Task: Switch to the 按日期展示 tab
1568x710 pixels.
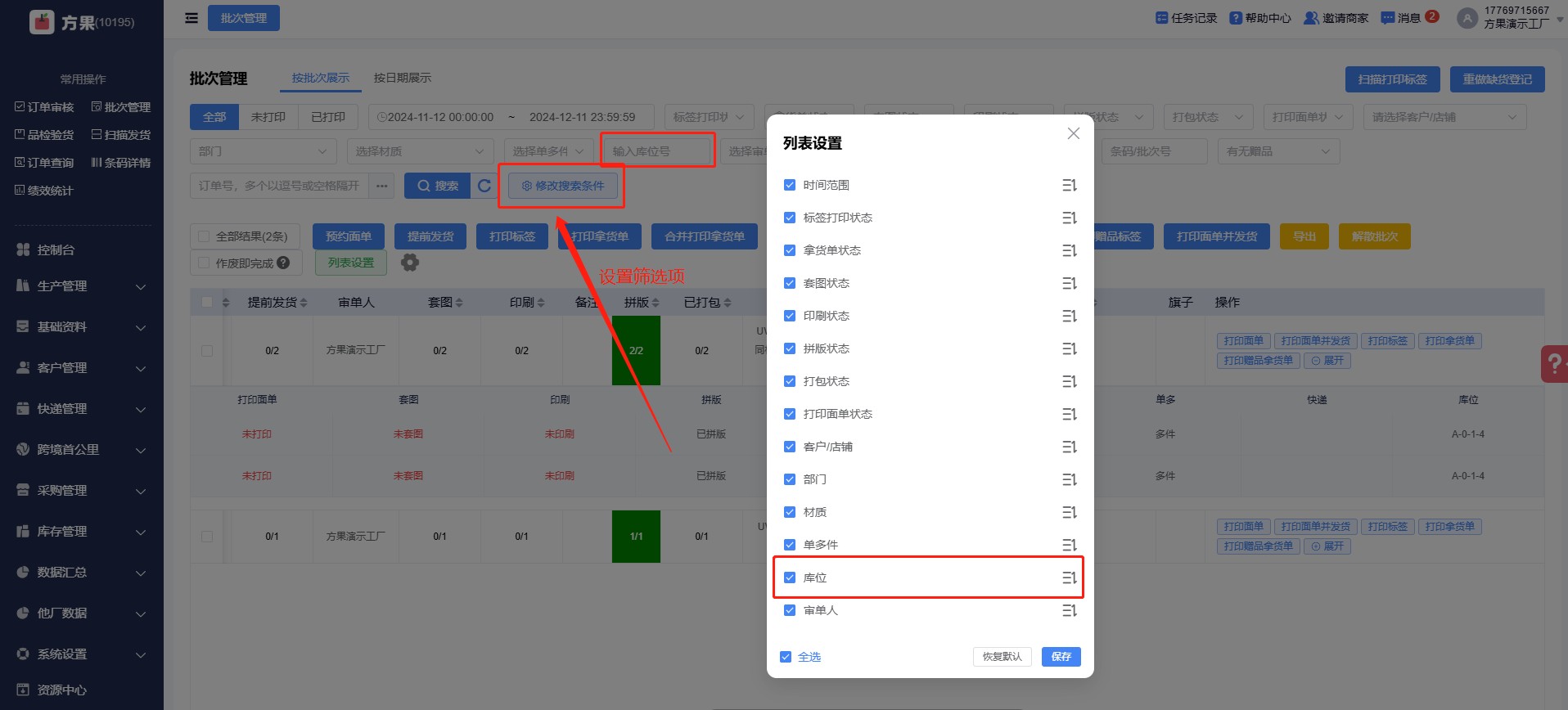Action: pos(403,78)
